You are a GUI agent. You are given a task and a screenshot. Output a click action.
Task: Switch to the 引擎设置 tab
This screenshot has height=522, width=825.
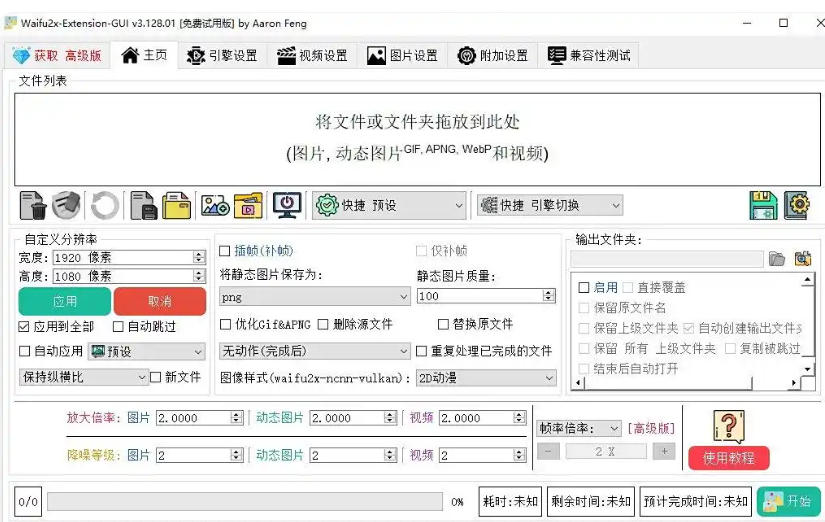click(x=222, y=56)
